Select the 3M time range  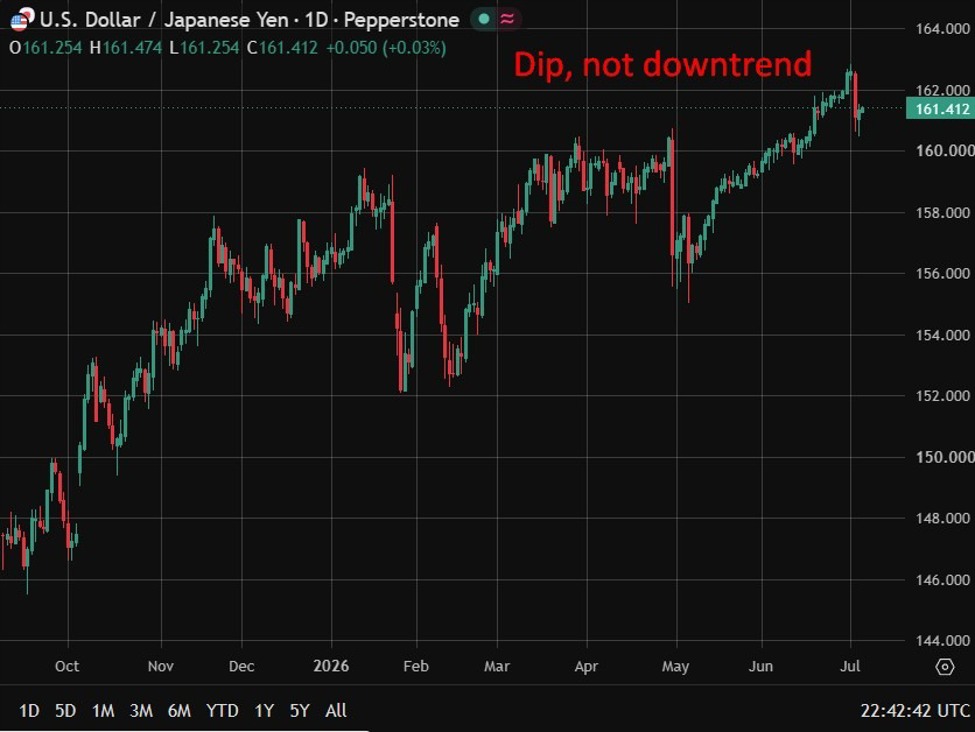pyautogui.click(x=141, y=710)
